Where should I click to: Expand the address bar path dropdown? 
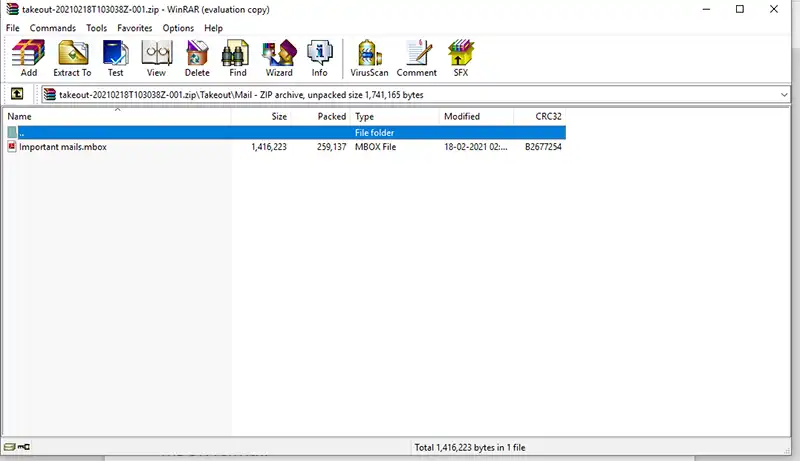click(784, 94)
